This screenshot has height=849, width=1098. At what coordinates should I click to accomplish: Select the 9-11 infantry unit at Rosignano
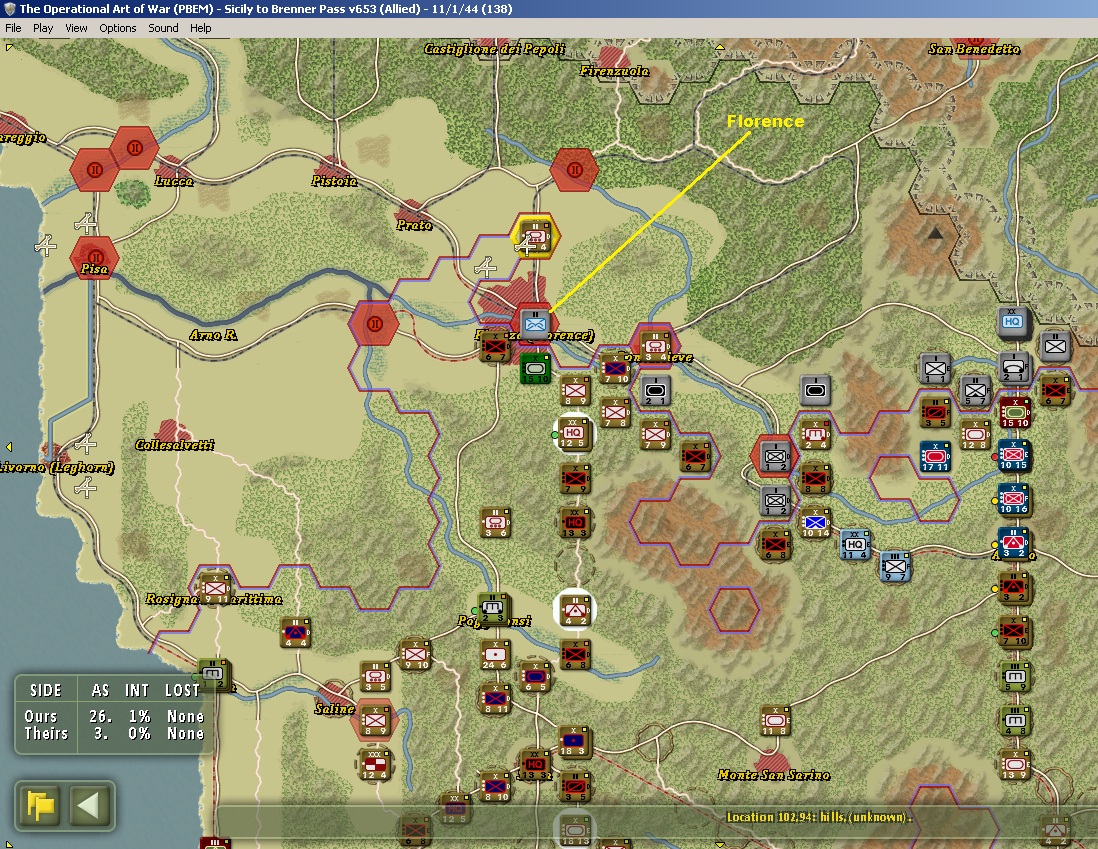tap(216, 588)
